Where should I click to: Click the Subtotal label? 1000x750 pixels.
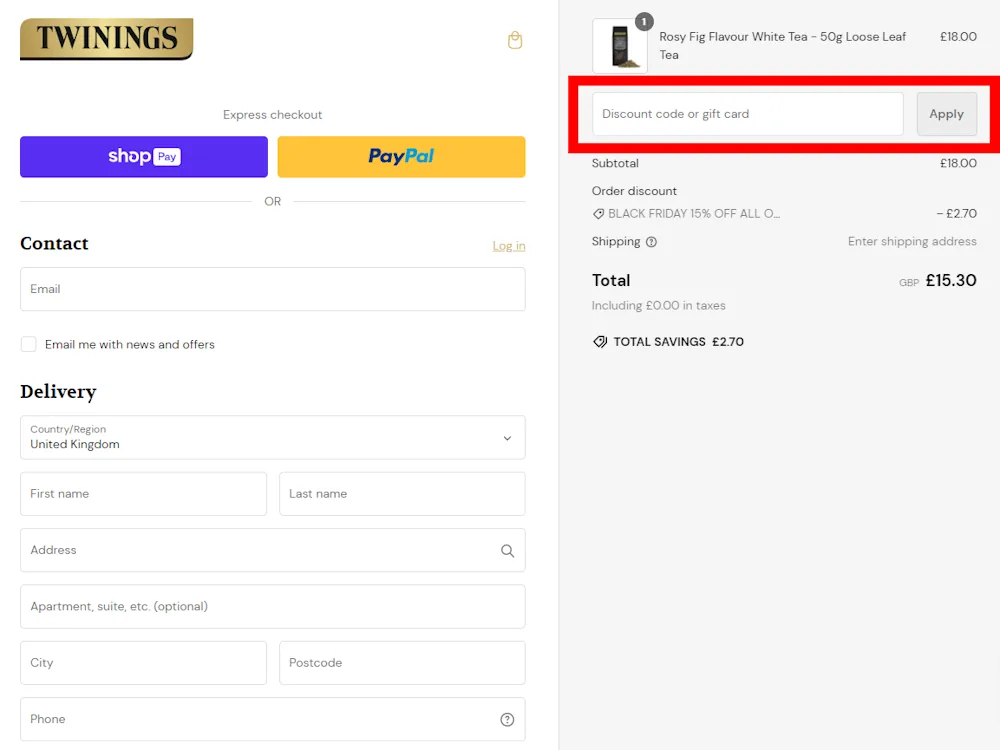tap(615, 163)
